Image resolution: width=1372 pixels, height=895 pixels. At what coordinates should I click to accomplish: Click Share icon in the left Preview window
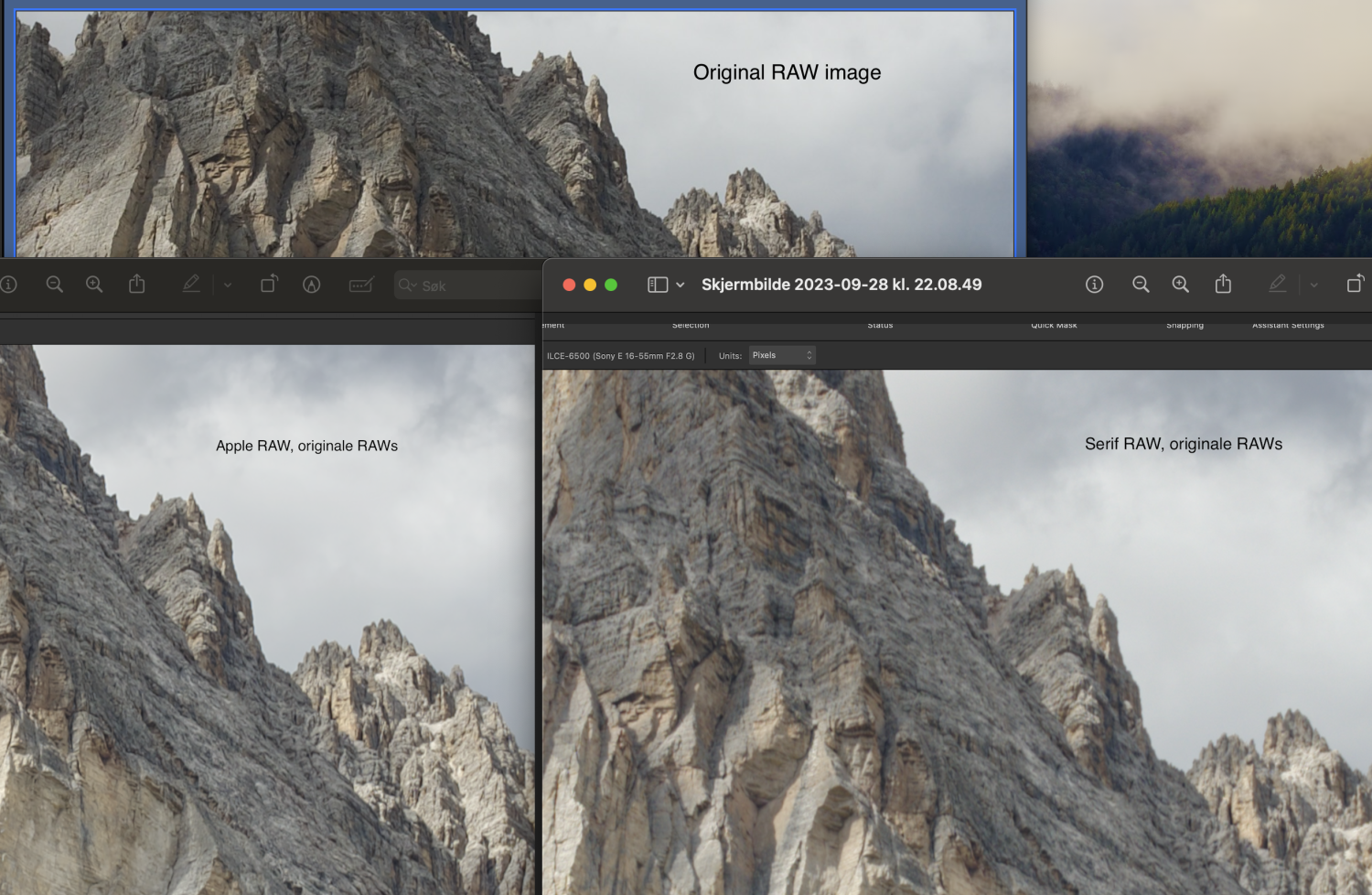pyautogui.click(x=137, y=285)
